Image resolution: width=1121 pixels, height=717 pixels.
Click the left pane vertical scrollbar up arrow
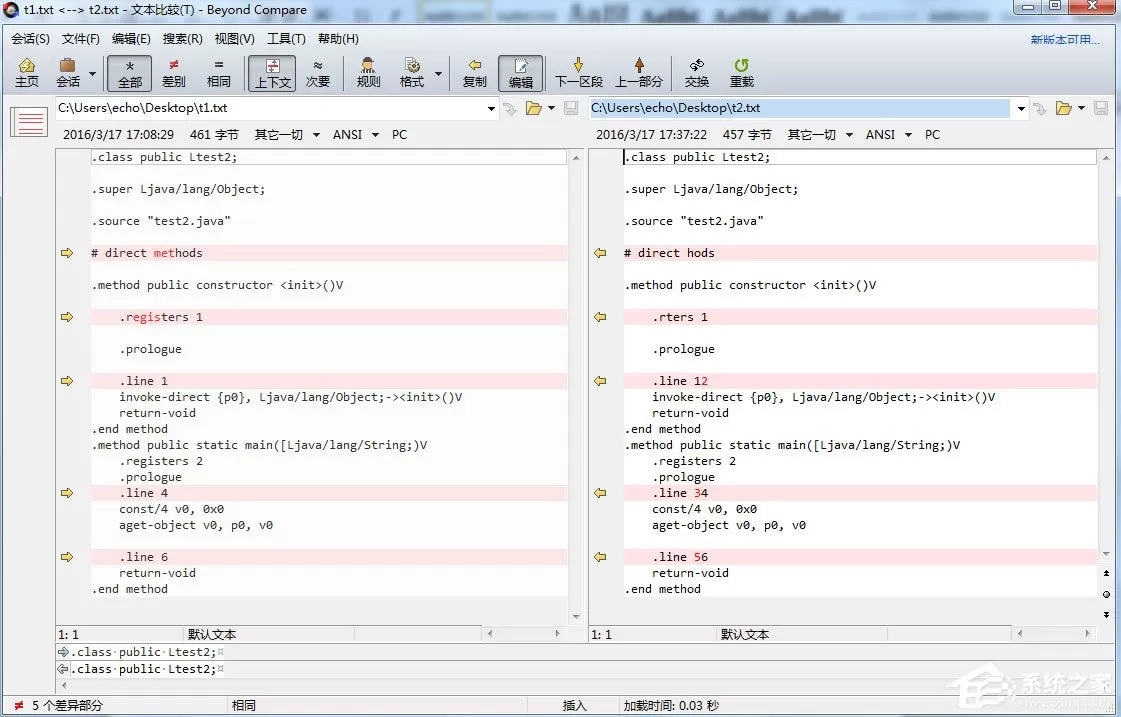coord(576,157)
